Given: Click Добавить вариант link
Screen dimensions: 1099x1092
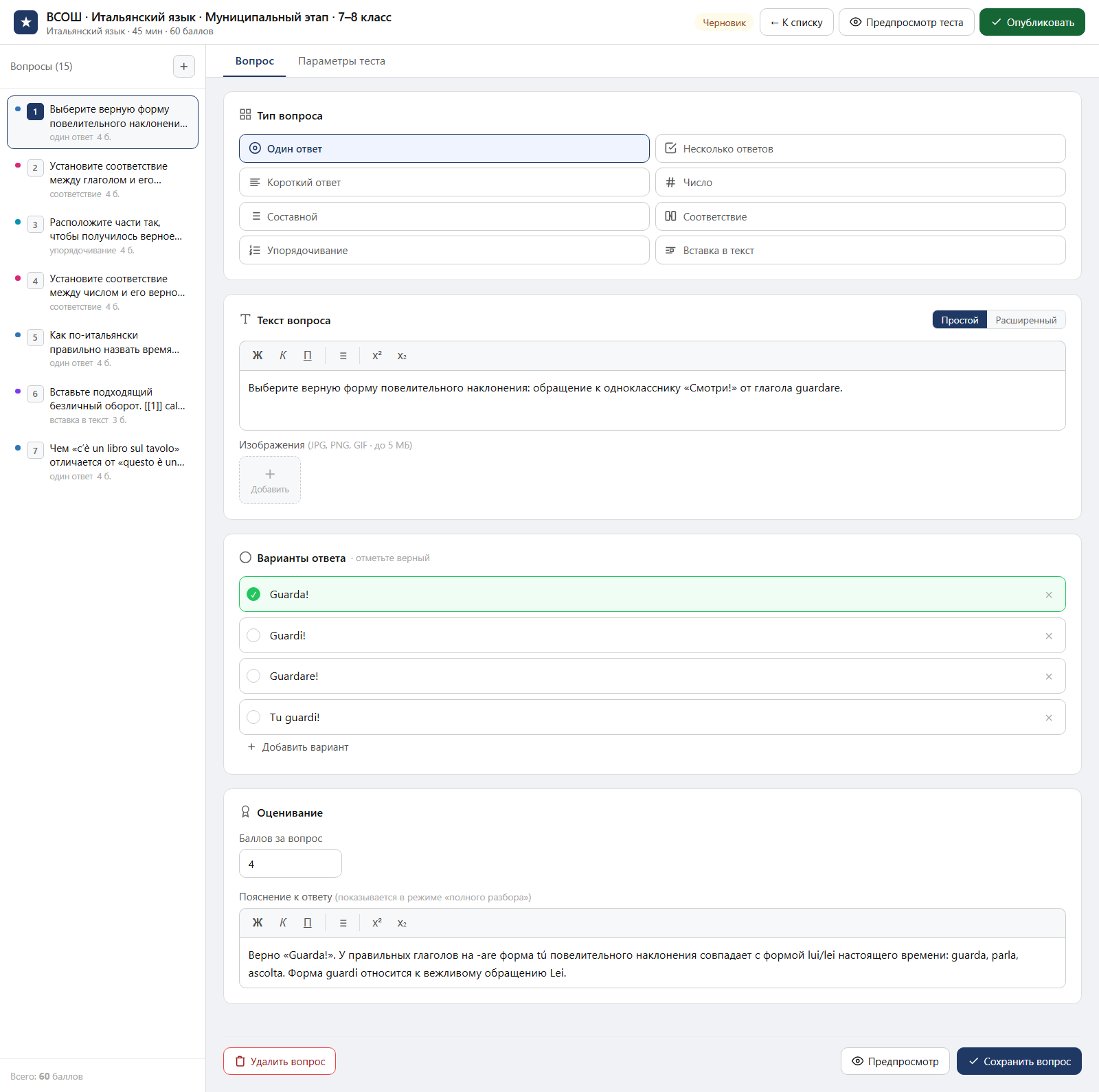Looking at the screenshot, I should pos(298,747).
